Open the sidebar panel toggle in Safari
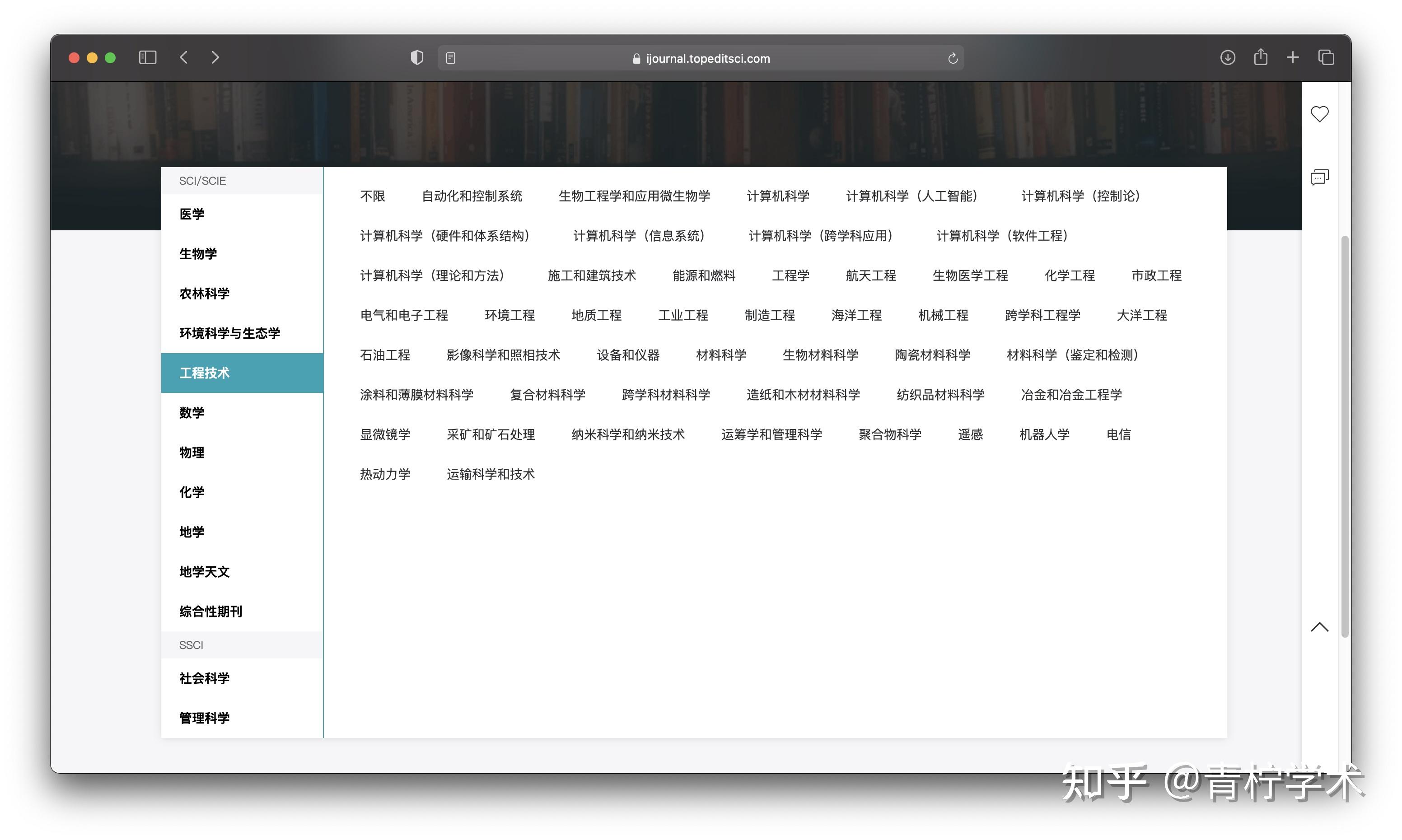The height and width of the screenshot is (840, 1402). 147,57
